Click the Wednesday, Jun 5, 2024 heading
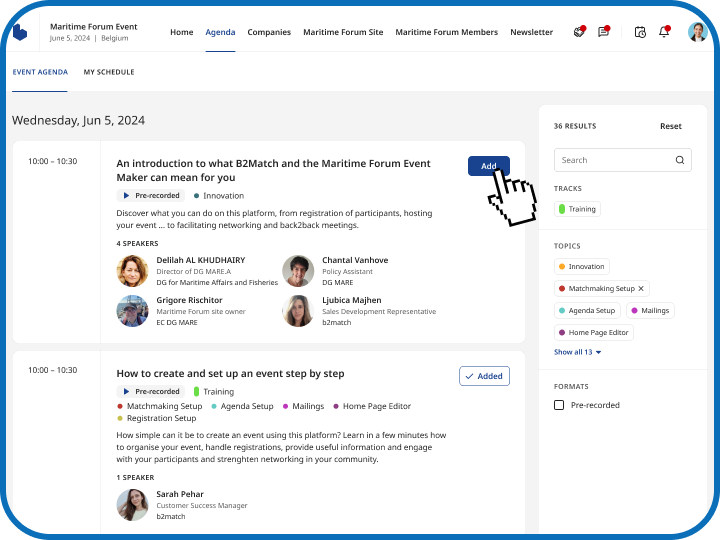 tap(78, 120)
